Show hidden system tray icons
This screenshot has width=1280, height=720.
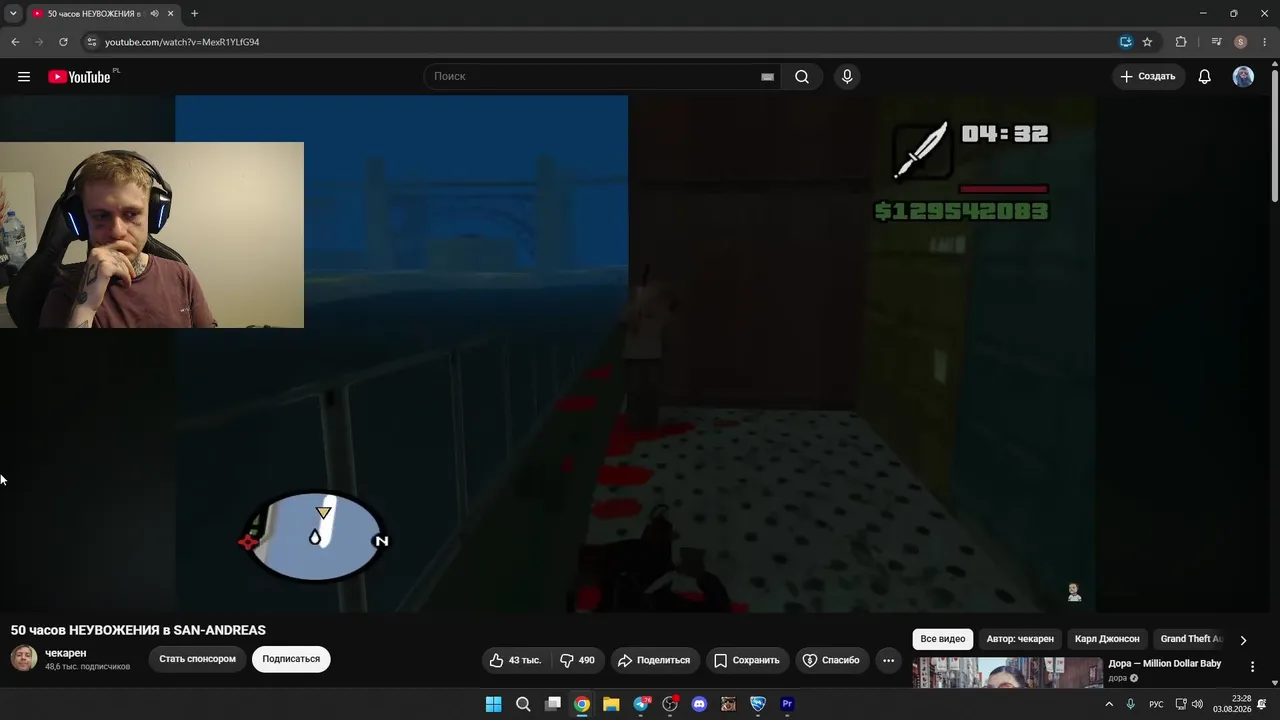[1108, 704]
